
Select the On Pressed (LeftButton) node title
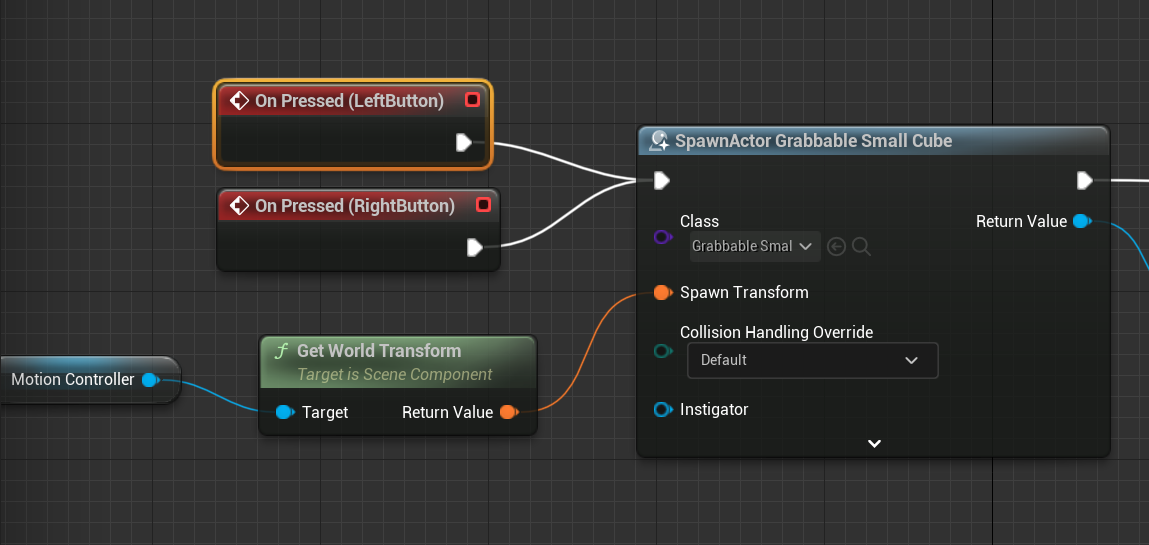349,101
